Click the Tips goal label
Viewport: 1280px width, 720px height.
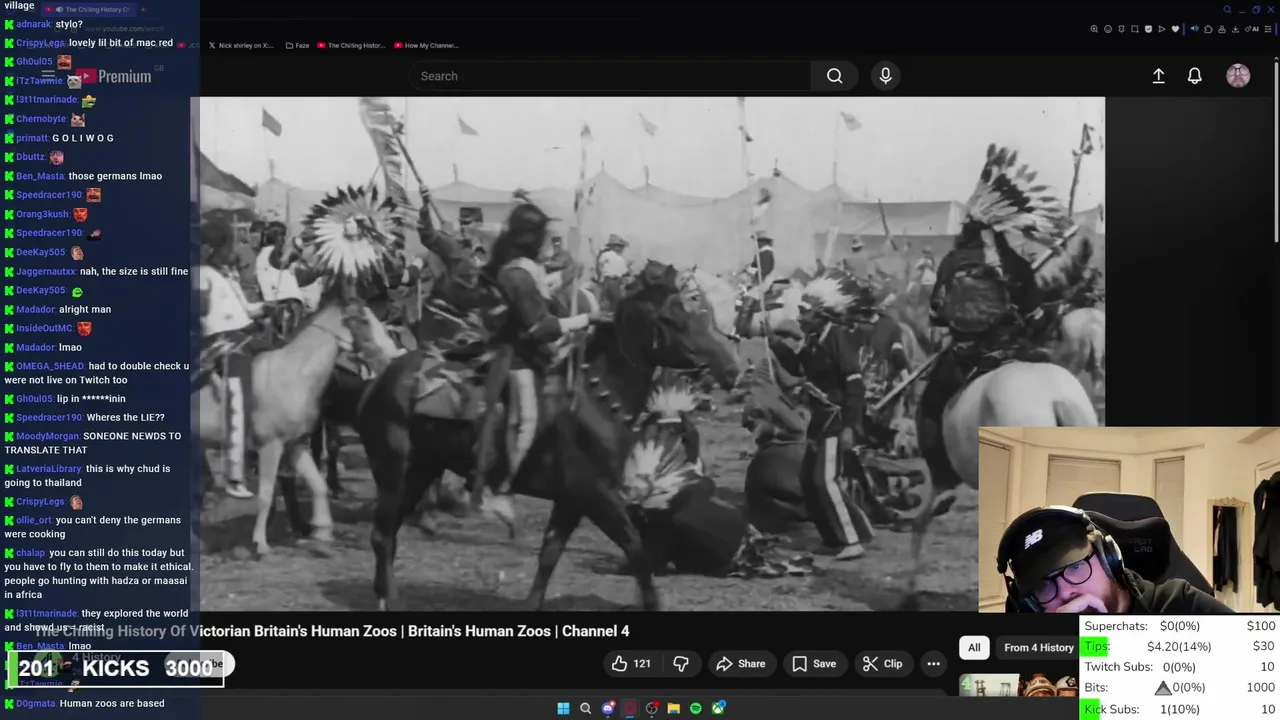pyautogui.click(x=1097, y=647)
